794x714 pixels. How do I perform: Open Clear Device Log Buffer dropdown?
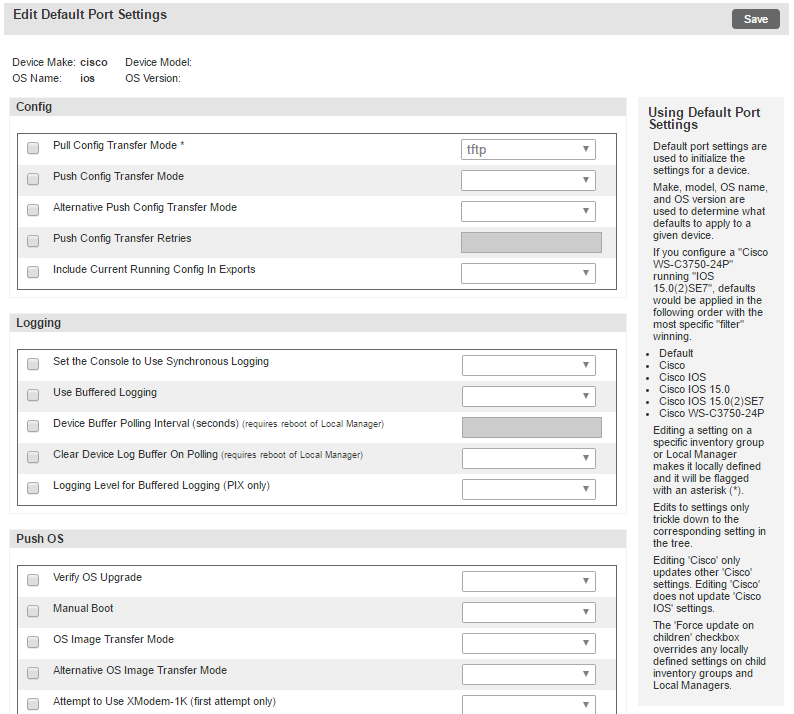pyautogui.click(x=529, y=458)
